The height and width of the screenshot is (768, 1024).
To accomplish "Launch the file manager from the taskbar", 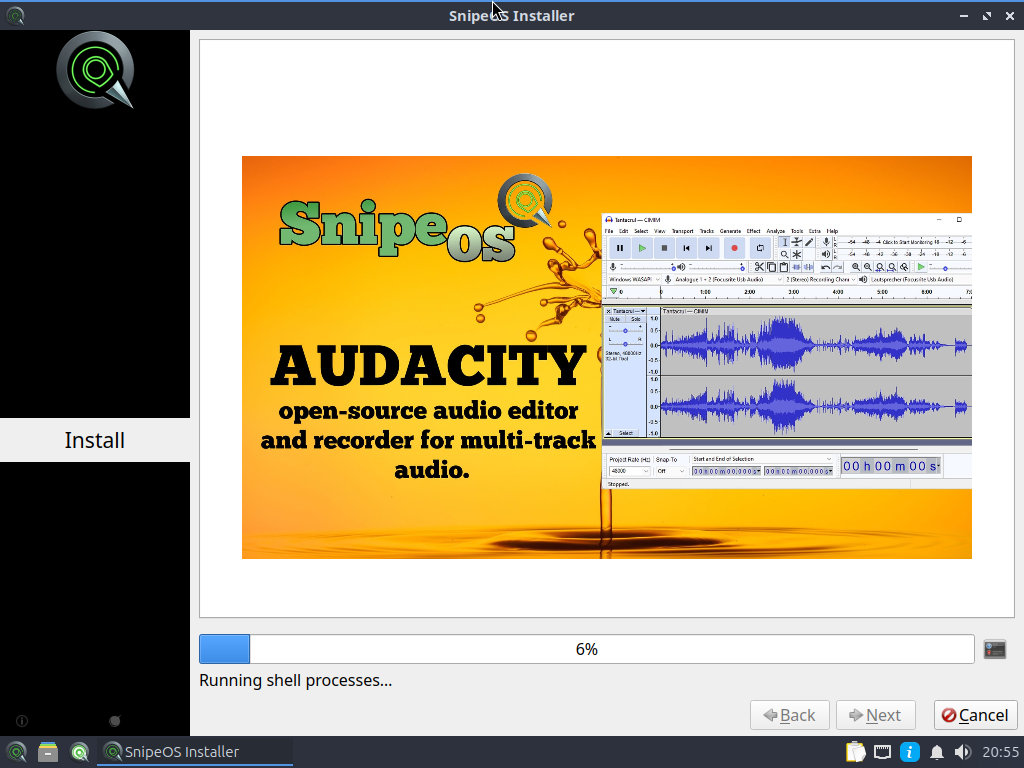I will point(48,752).
